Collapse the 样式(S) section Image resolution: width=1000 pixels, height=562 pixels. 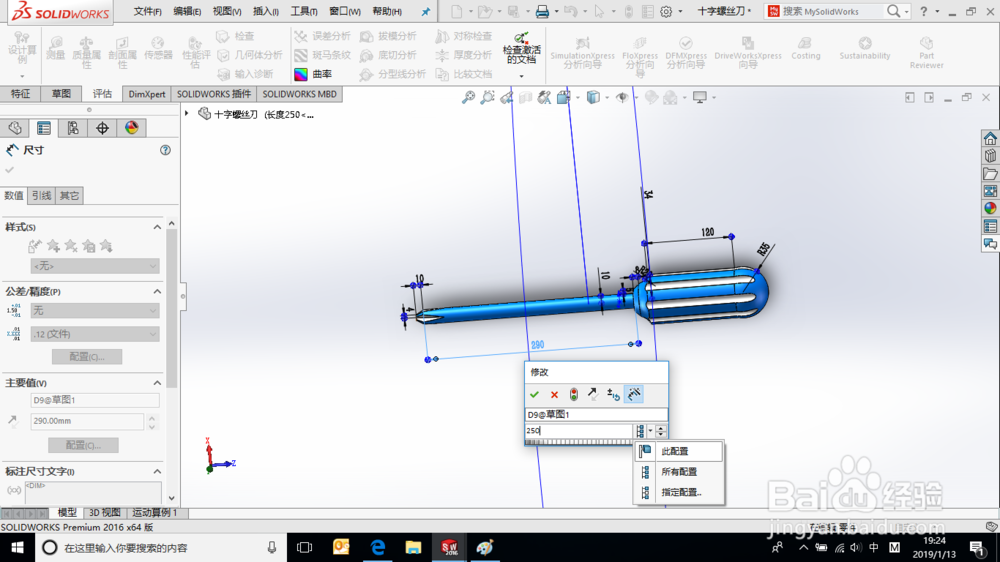[x=157, y=227]
